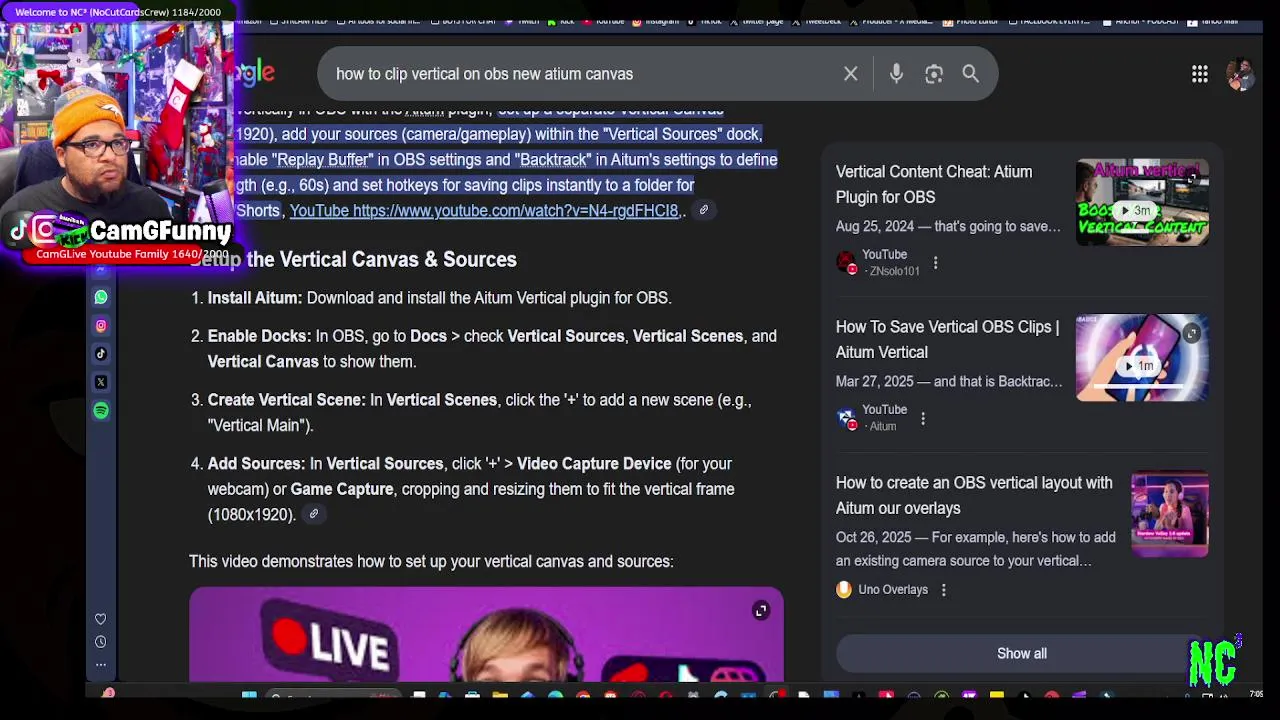The image size is (1280, 720).
Task: Open more options for Uno Overlays result
Action: (943, 590)
